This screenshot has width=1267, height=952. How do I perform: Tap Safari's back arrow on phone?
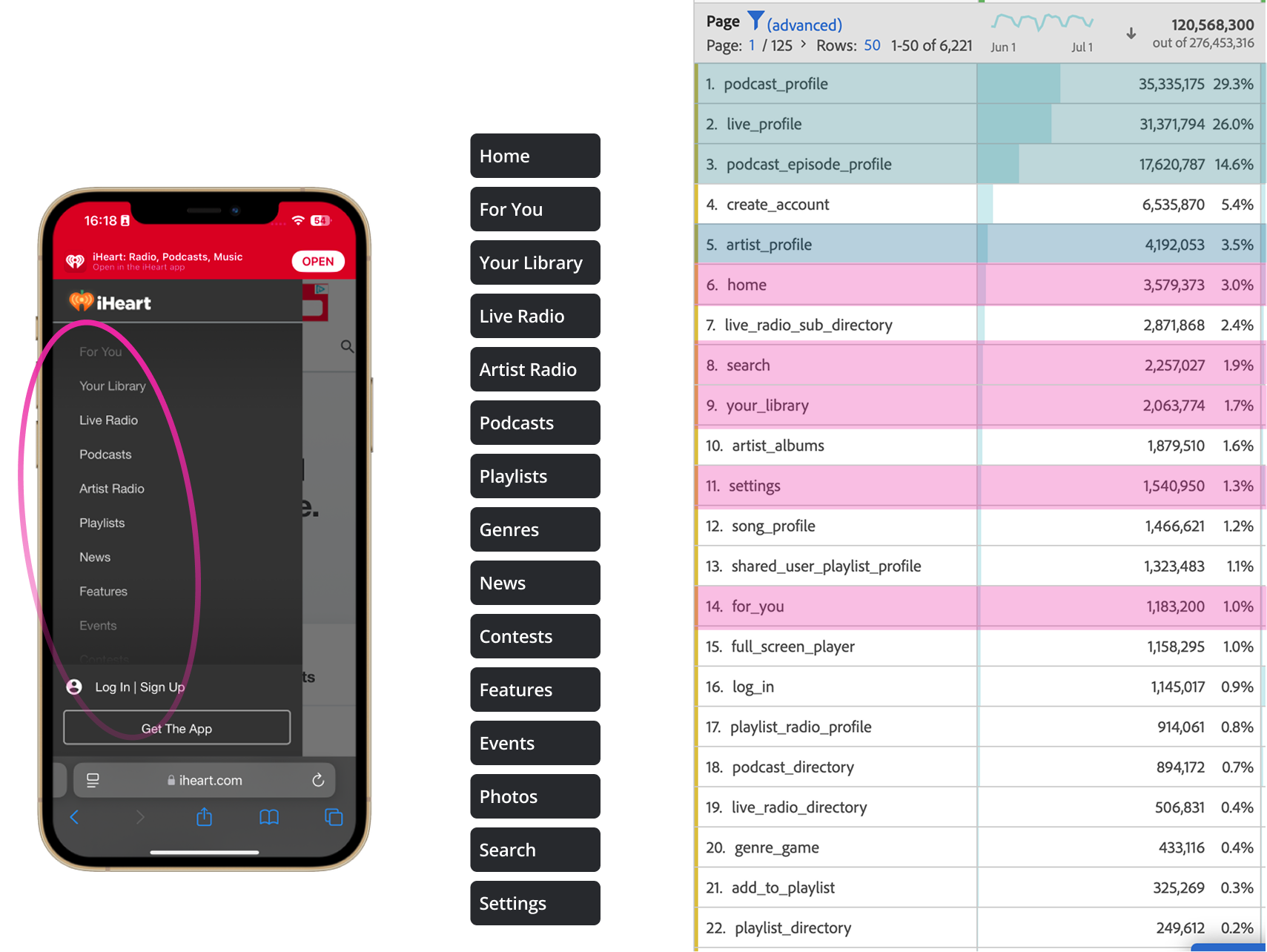(74, 817)
